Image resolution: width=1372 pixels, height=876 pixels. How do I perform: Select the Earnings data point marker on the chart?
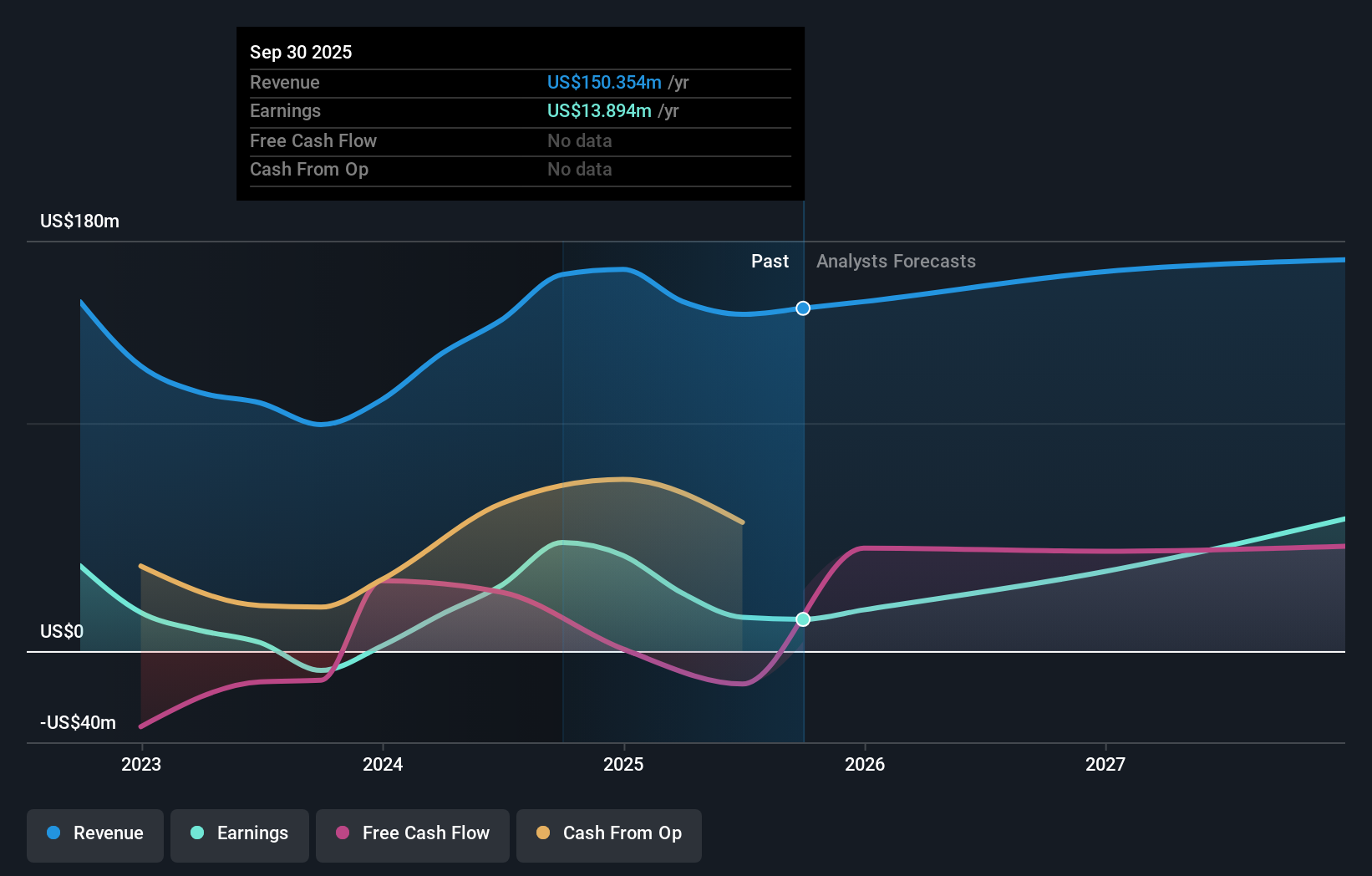pos(803,619)
